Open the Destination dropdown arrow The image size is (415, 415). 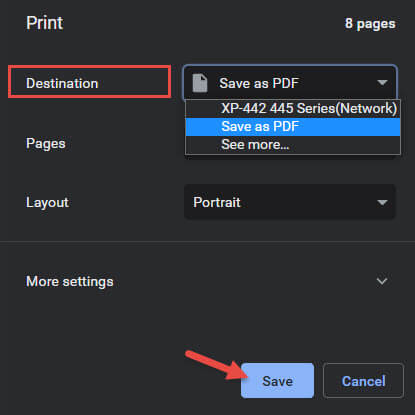coord(382,82)
